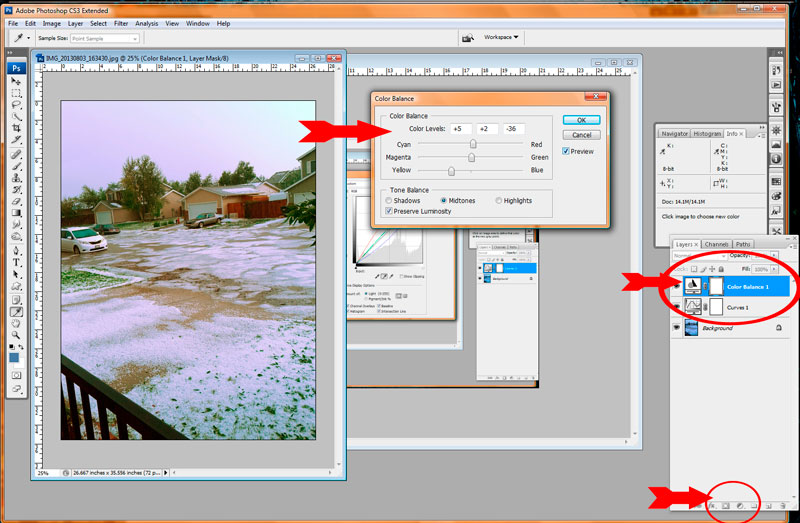This screenshot has height=523, width=800.
Task: Open the tool preset picker arrow
Action: [28, 38]
